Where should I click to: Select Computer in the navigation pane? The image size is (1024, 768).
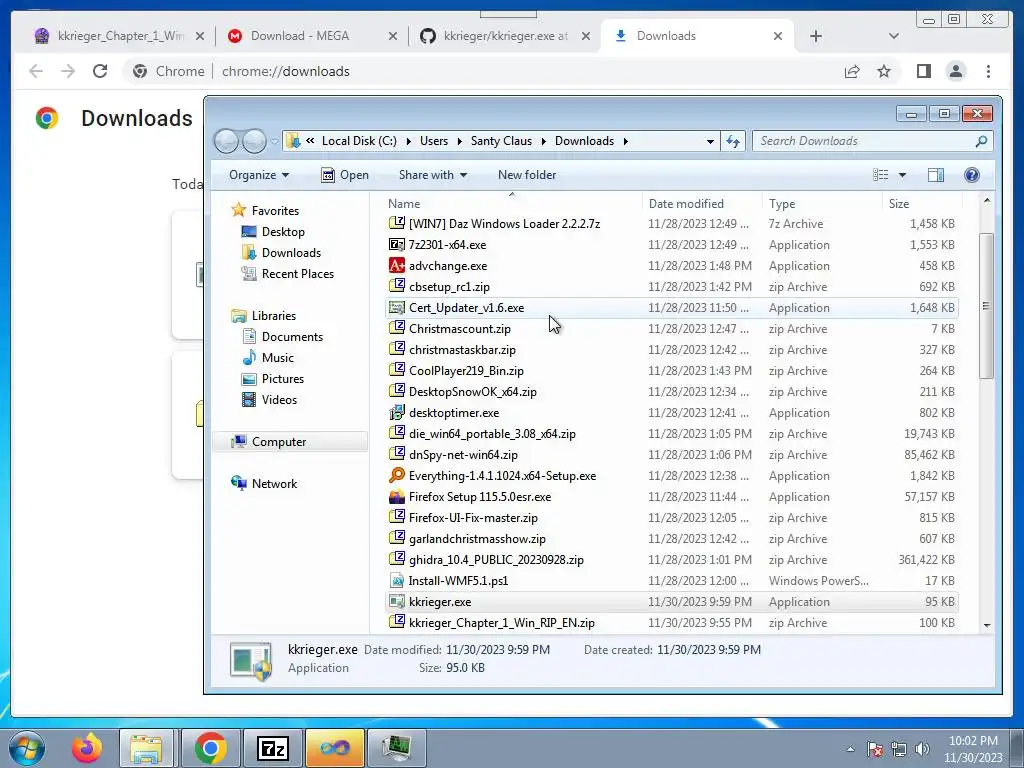(x=290, y=442)
